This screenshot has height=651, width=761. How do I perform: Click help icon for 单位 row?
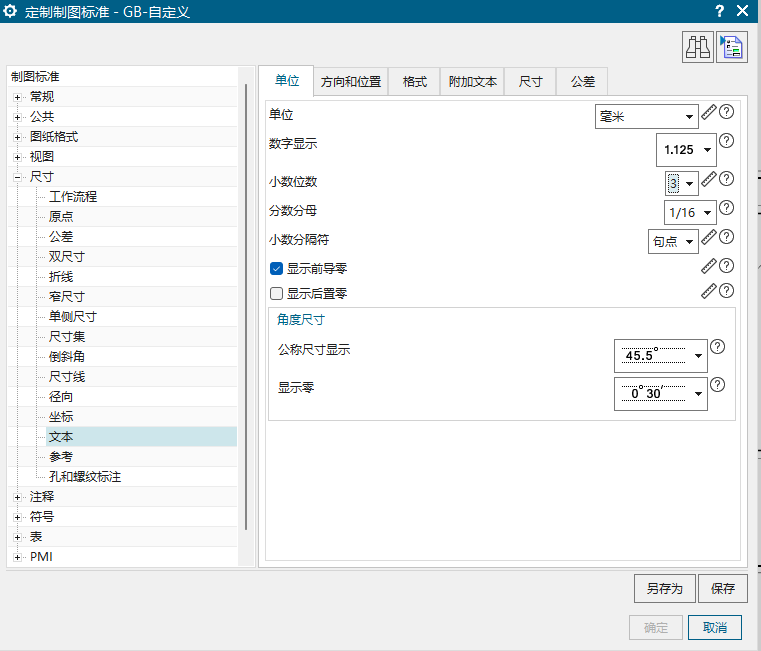[x=726, y=112]
